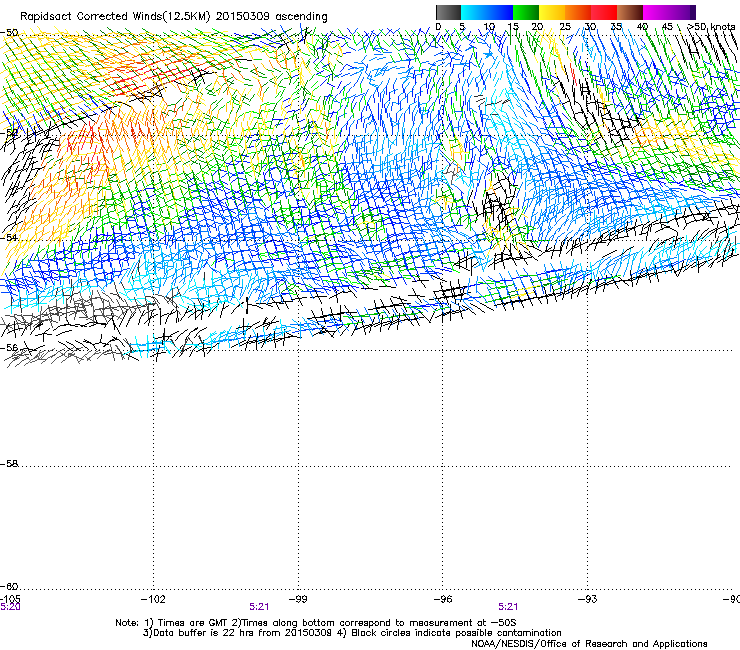
Task: Click the purple 5:21 label near -96
Action: click(508, 607)
